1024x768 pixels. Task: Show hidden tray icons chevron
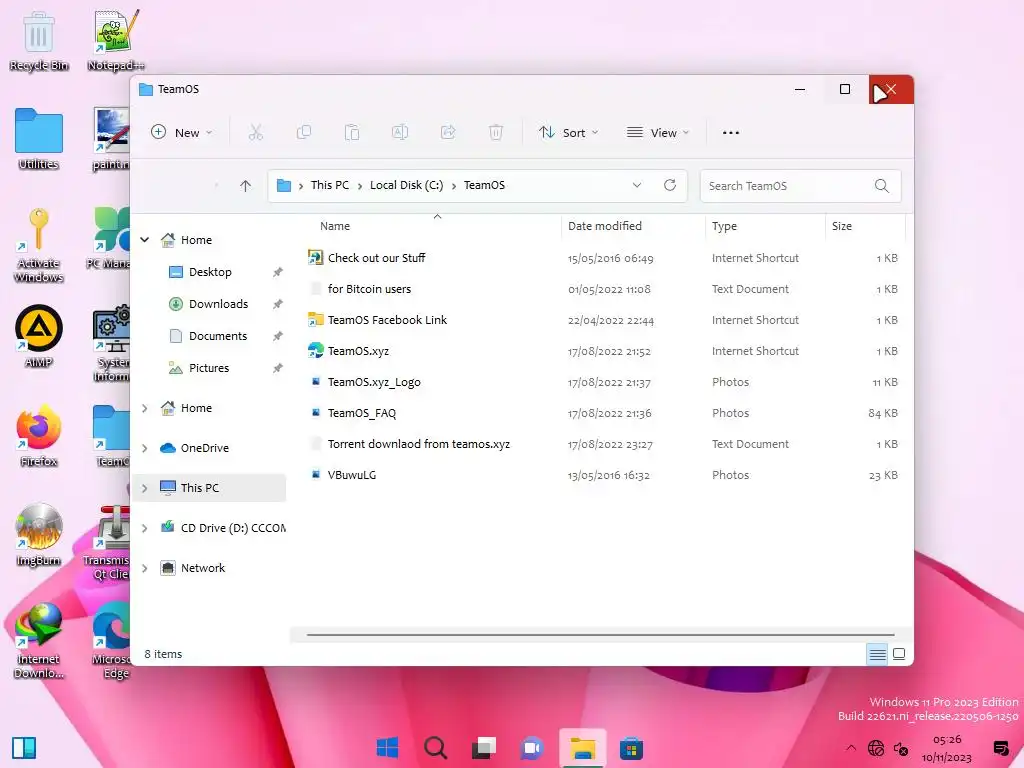pyautogui.click(x=850, y=748)
